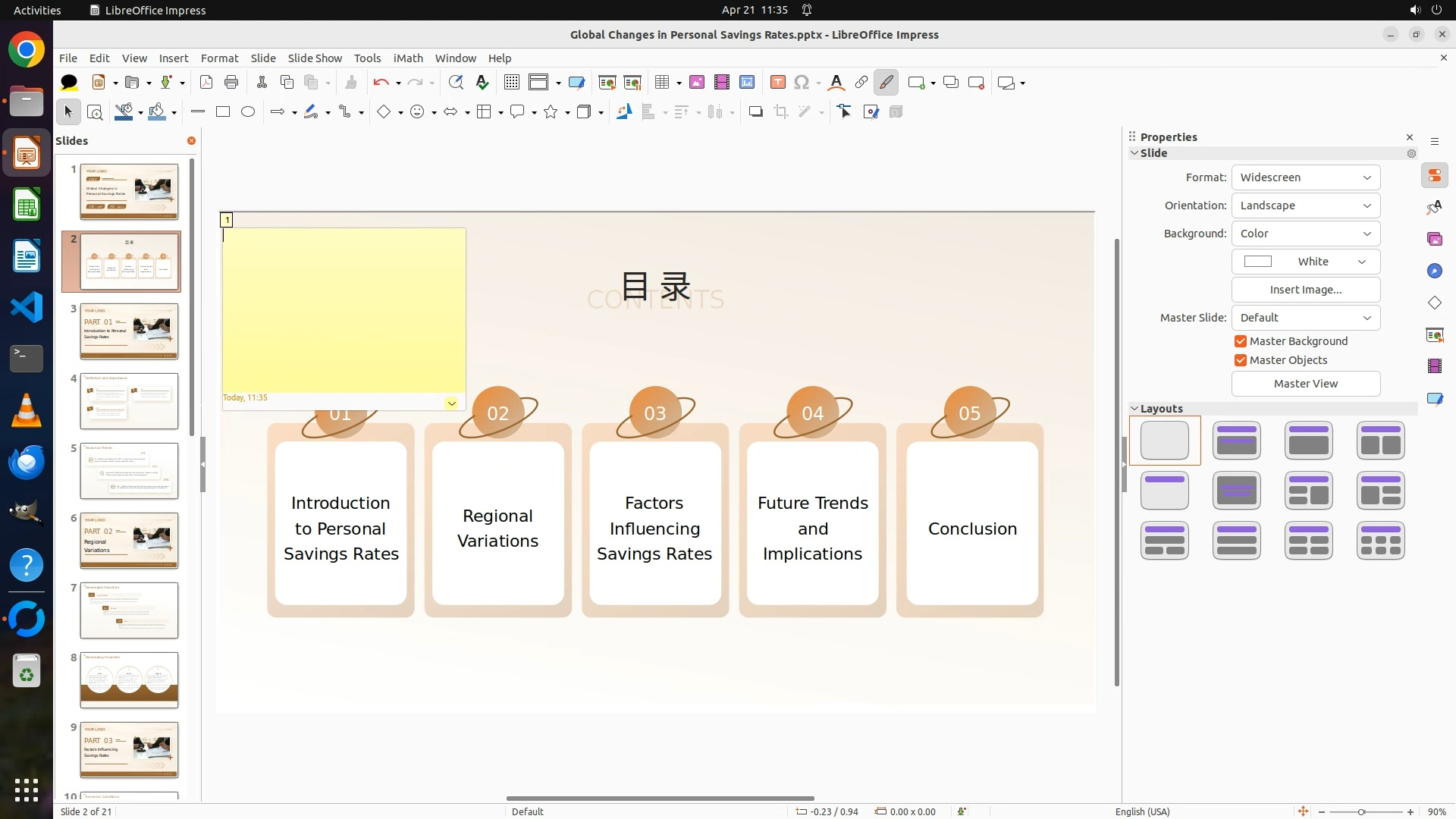Image resolution: width=1456 pixels, height=819 pixels.
Task: Open the Format menu
Action: tap(219, 58)
